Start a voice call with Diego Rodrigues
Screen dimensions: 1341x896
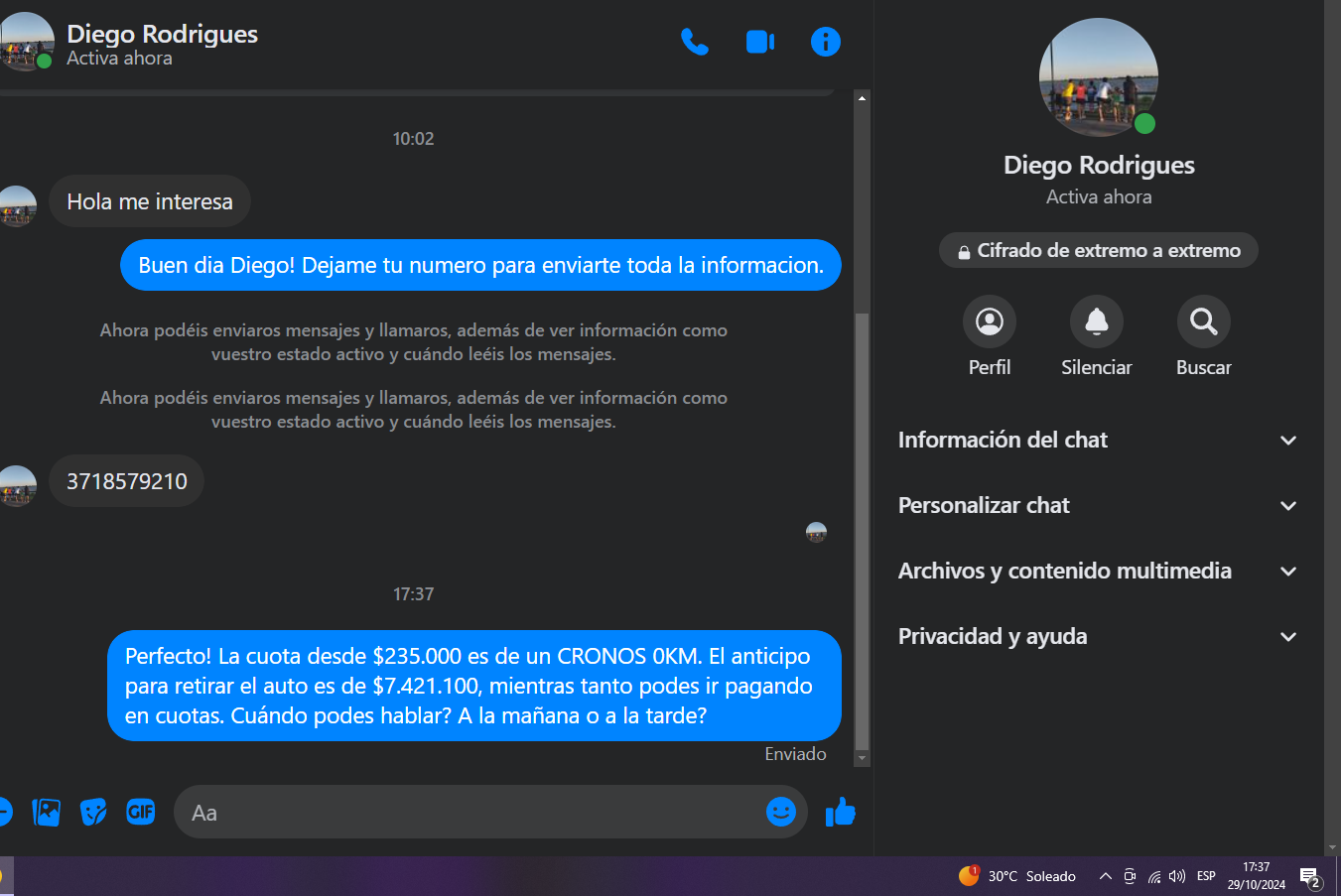coord(695,42)
